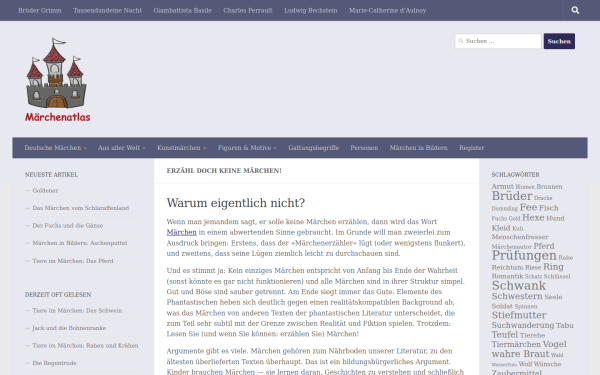This screenshot has width=600, height=375.
Task: Select the Ring tag
Action: [x=553, y=267]
